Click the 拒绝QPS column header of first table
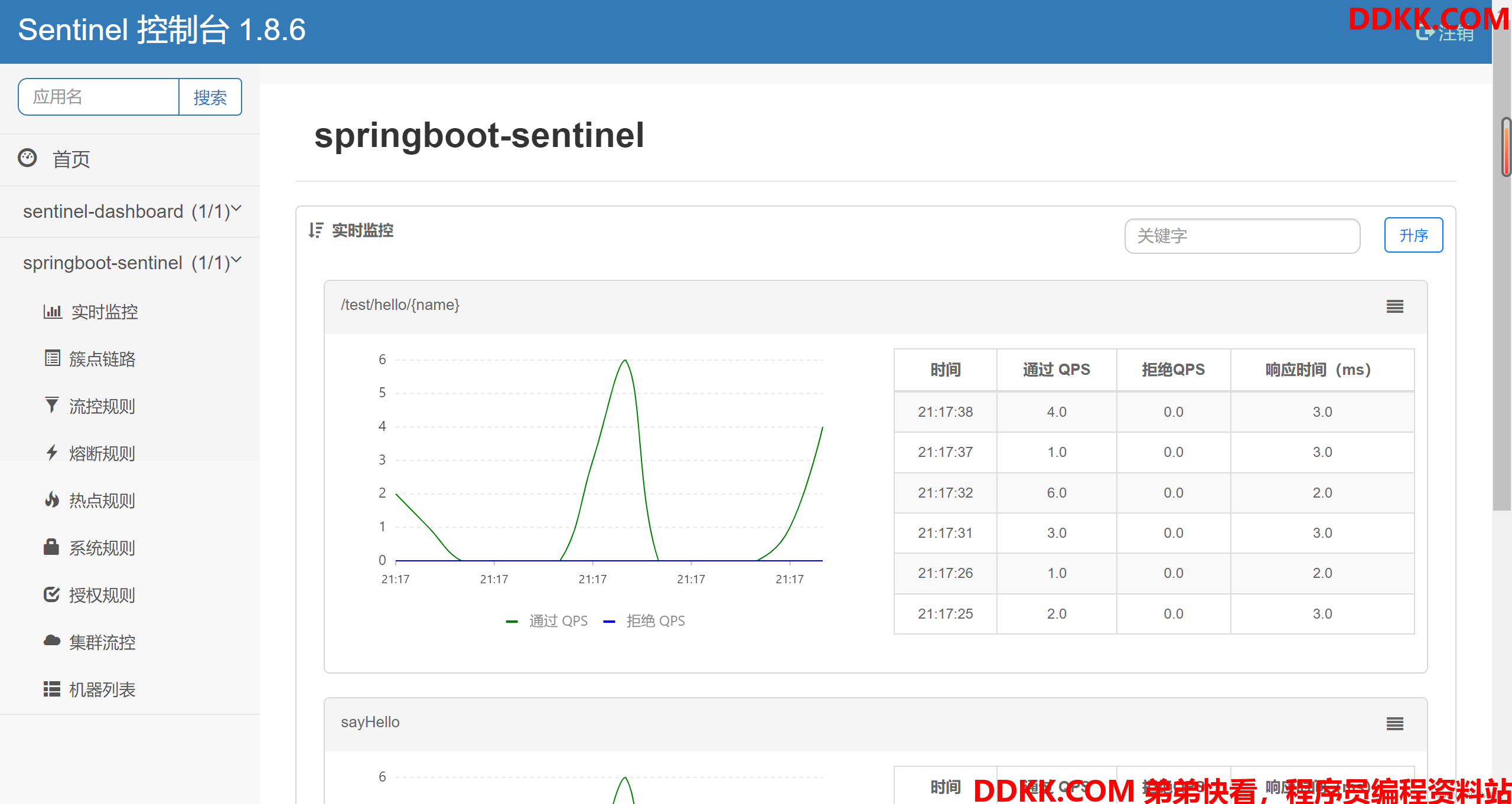The width and height of the screenshot is (1512, 804). coord(1173,370)
